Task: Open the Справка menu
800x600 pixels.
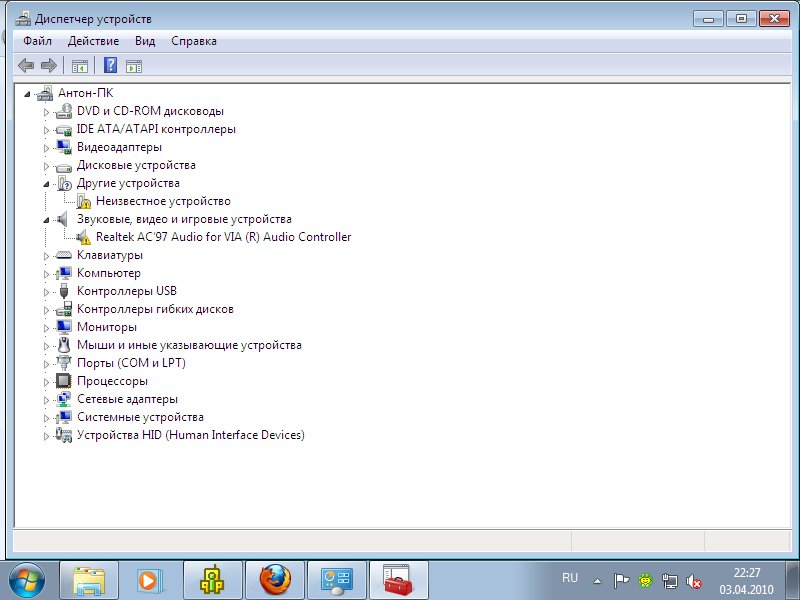Action: 193,41
